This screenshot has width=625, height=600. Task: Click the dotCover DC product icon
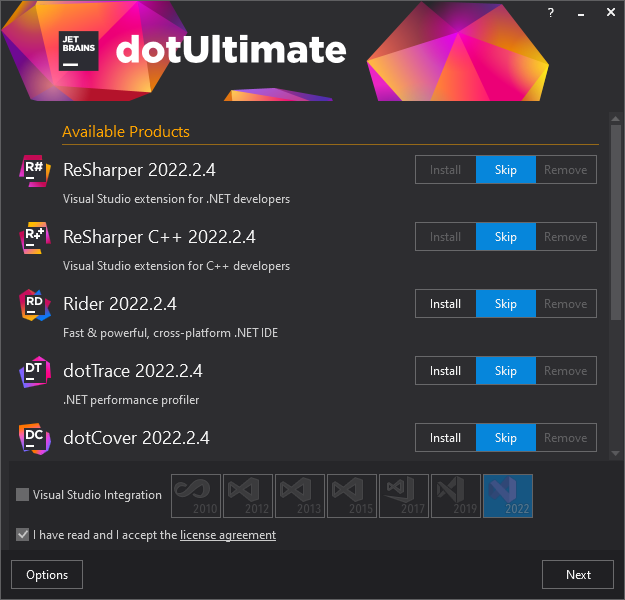click(x=35, y=439)
